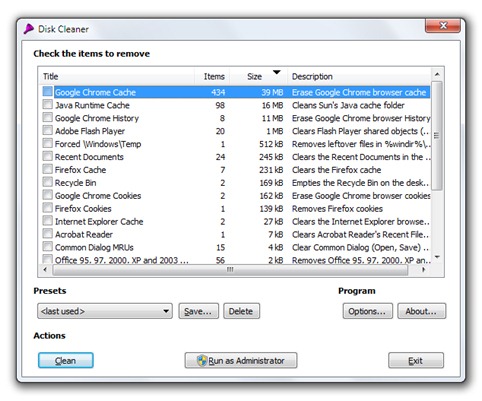This screenshot has height=401, width=482.
Task: Sort list by Size column header
Action: click(258, 76)
